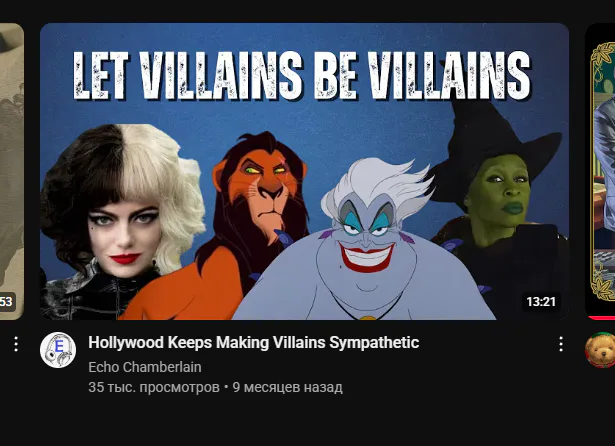Open options menu for Hollywood Villains video
Viewport: 615px width, 446px height.
coord(561,344)
